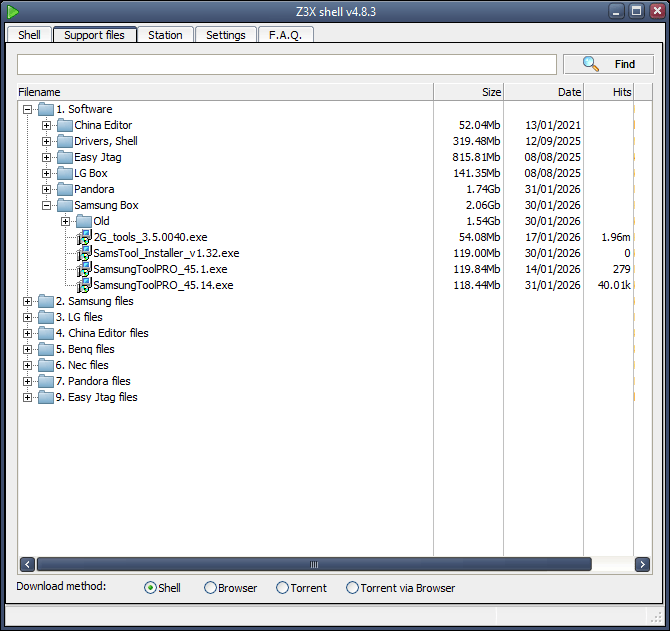Screen dimensions: 670x631
Task: Focus the file search input field
Action: click(x=287, y=65)
